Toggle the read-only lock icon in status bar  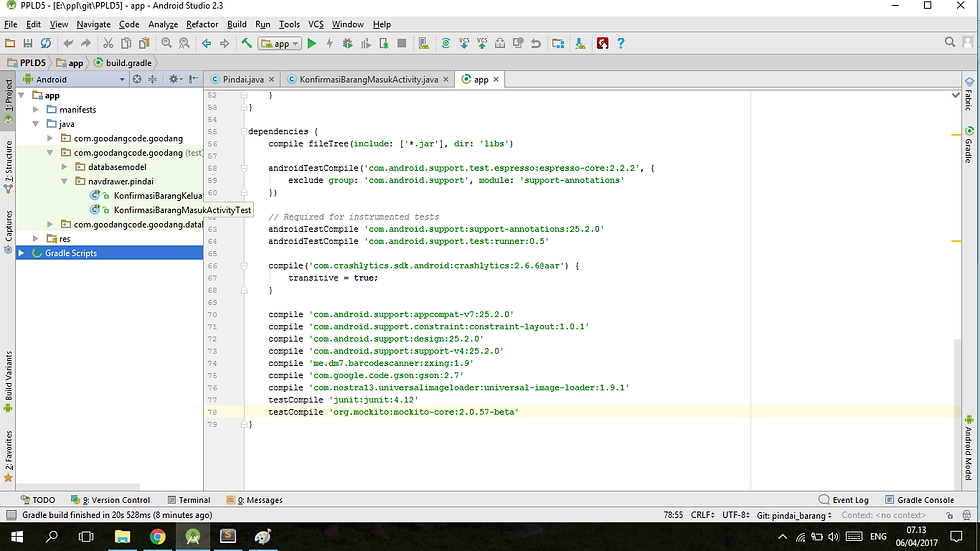click(x=949, y=515)
